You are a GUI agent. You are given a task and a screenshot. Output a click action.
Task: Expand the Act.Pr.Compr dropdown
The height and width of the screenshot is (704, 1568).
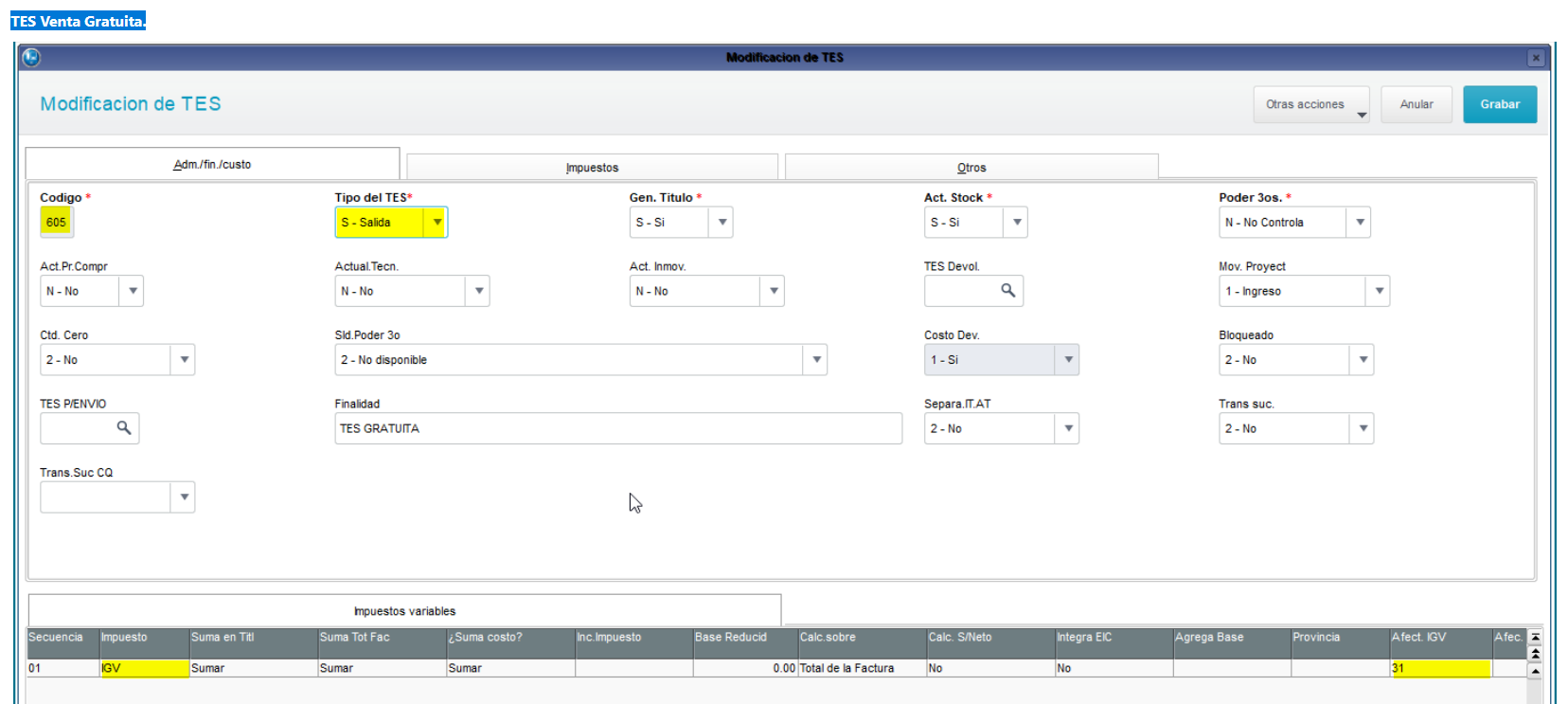133,291
